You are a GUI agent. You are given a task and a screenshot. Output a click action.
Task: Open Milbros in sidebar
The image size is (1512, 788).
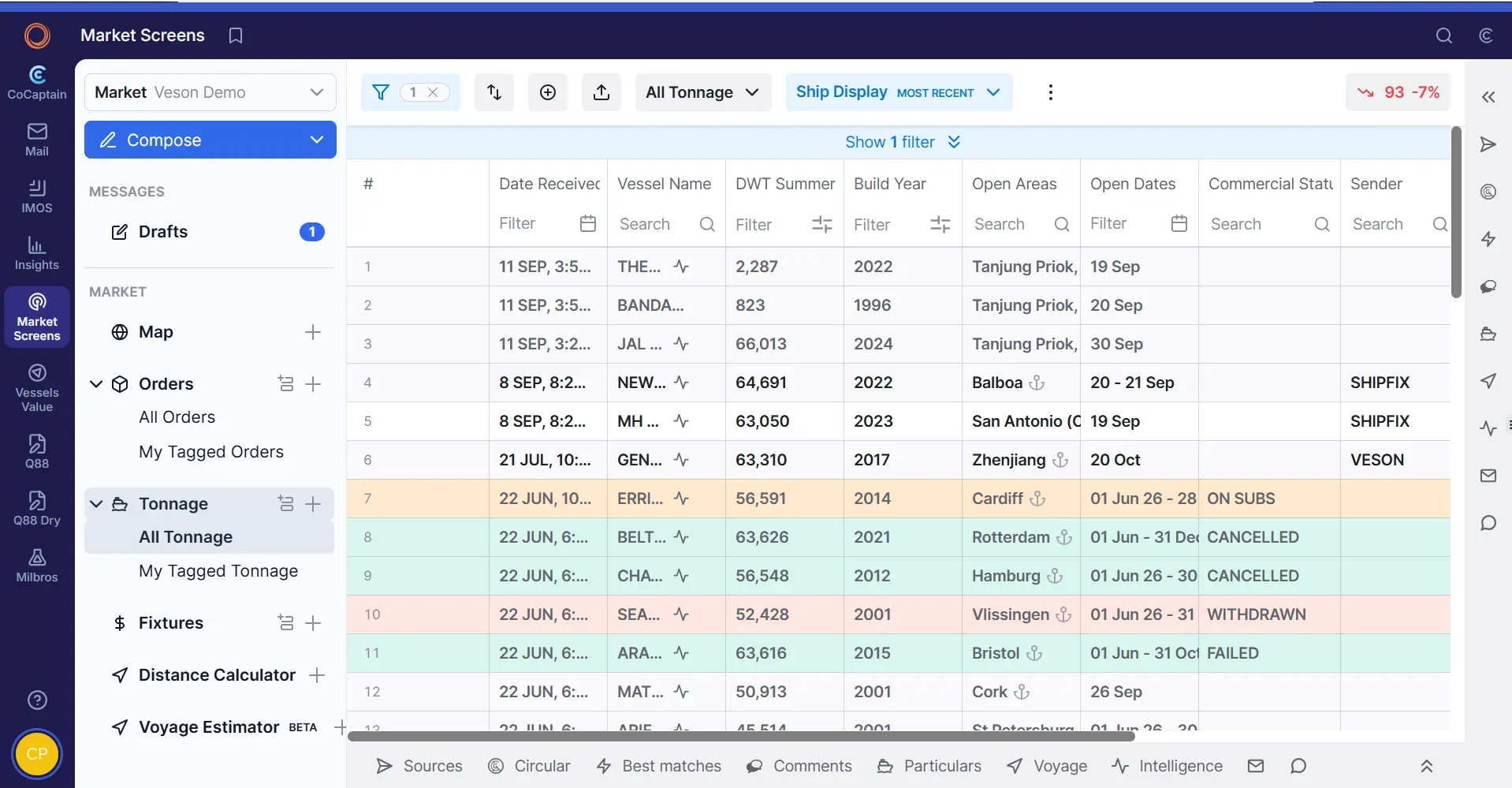pyautogui.click(x=37, y=566)
